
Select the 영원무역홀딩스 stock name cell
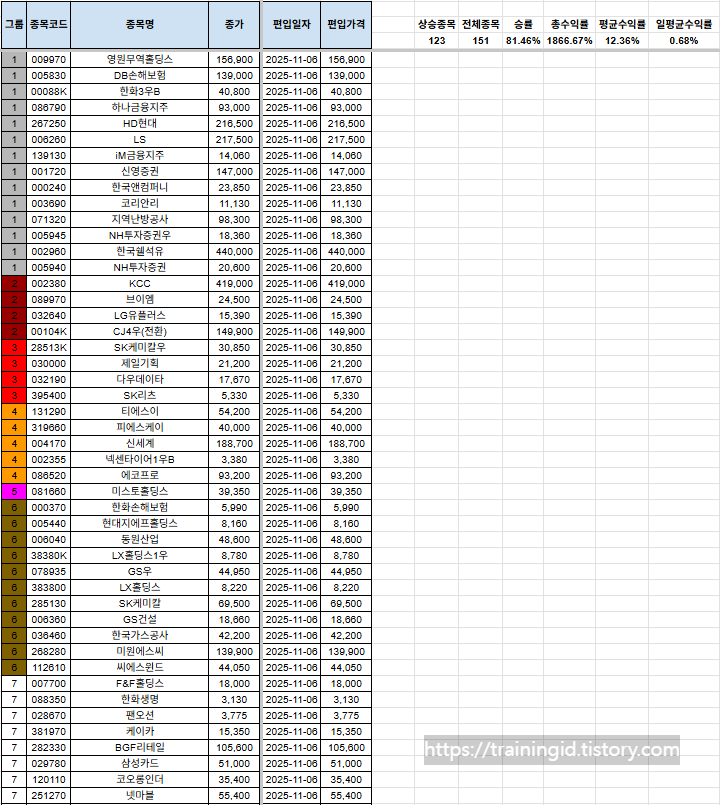click(x=140, y=60)
